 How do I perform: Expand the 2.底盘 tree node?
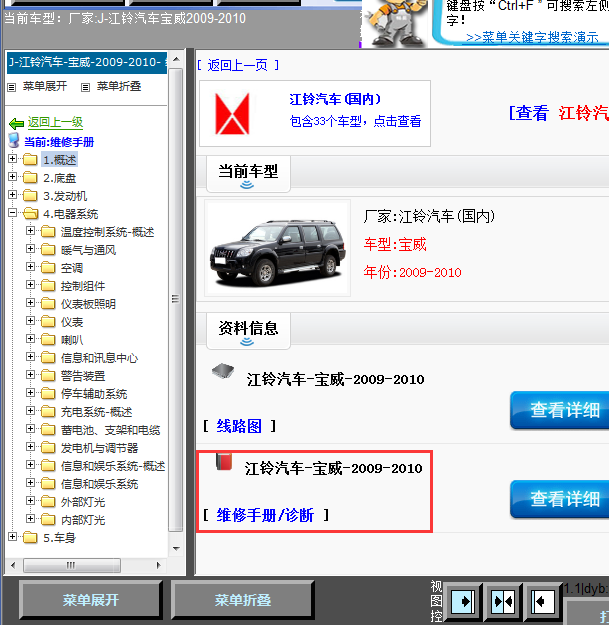coord(12,177)
